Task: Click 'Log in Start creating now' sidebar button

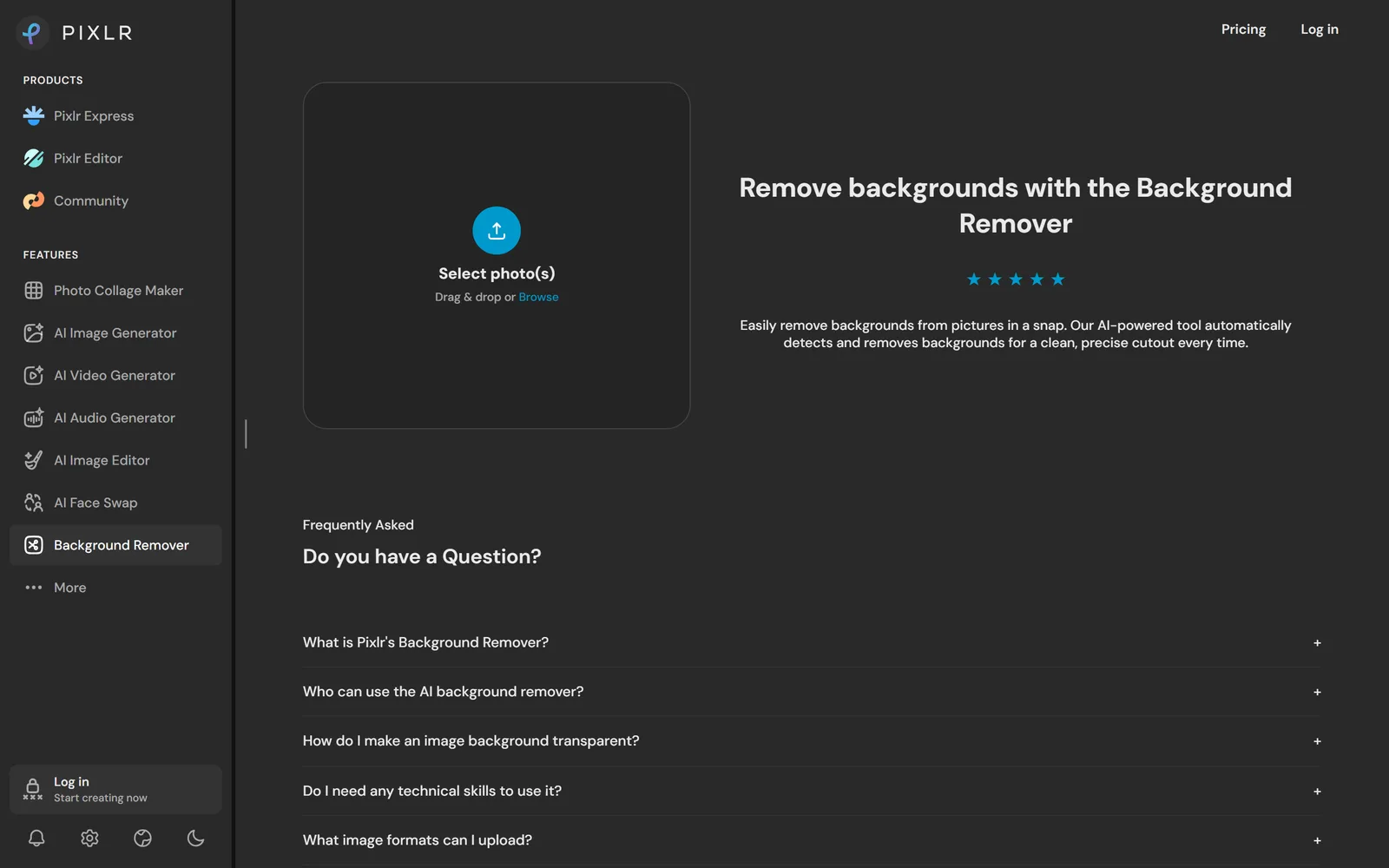Action: pyautogui.click(x=115, y=789)
